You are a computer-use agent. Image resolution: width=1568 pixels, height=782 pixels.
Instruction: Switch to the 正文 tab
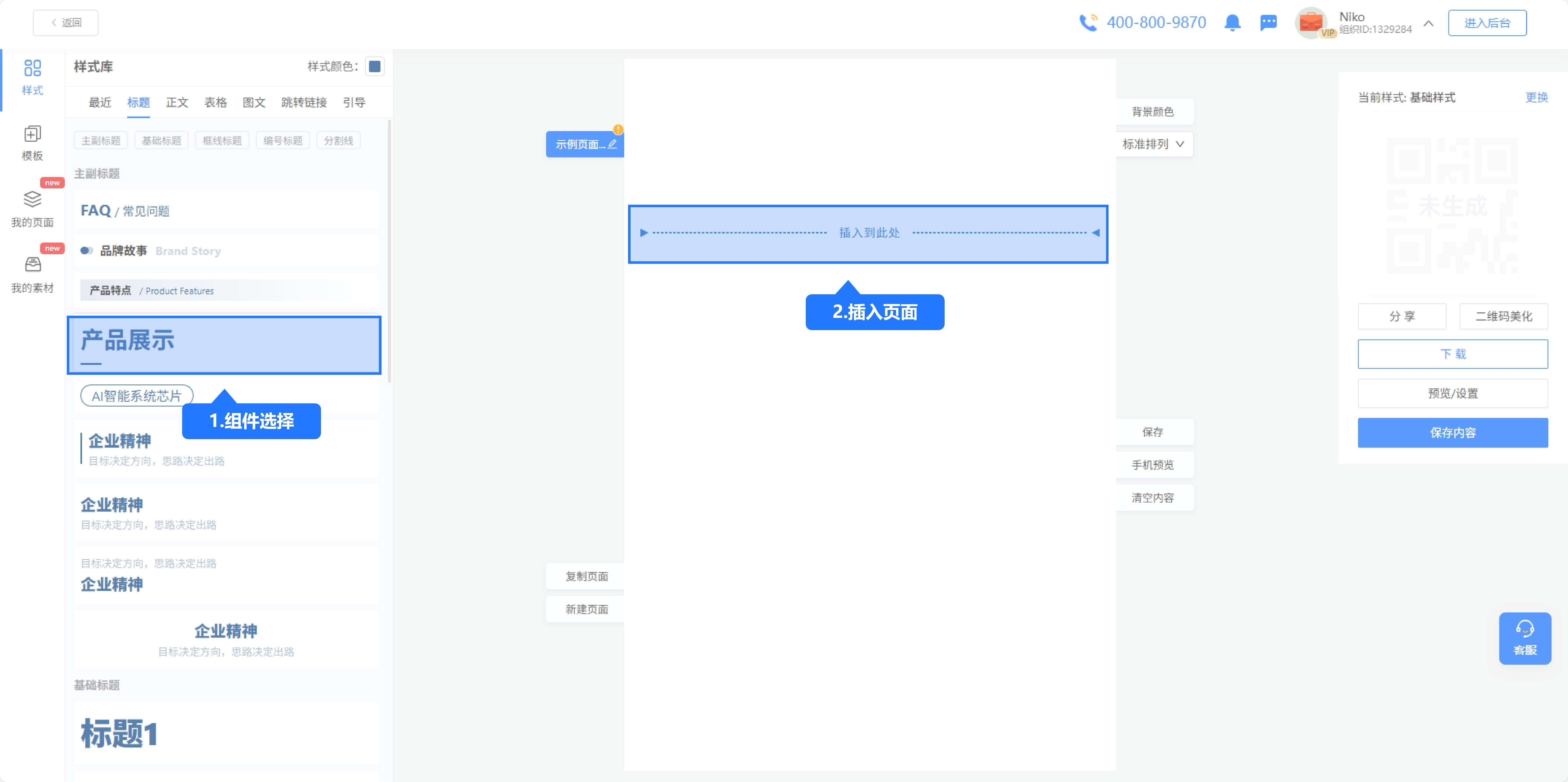(x=177, y=102)
